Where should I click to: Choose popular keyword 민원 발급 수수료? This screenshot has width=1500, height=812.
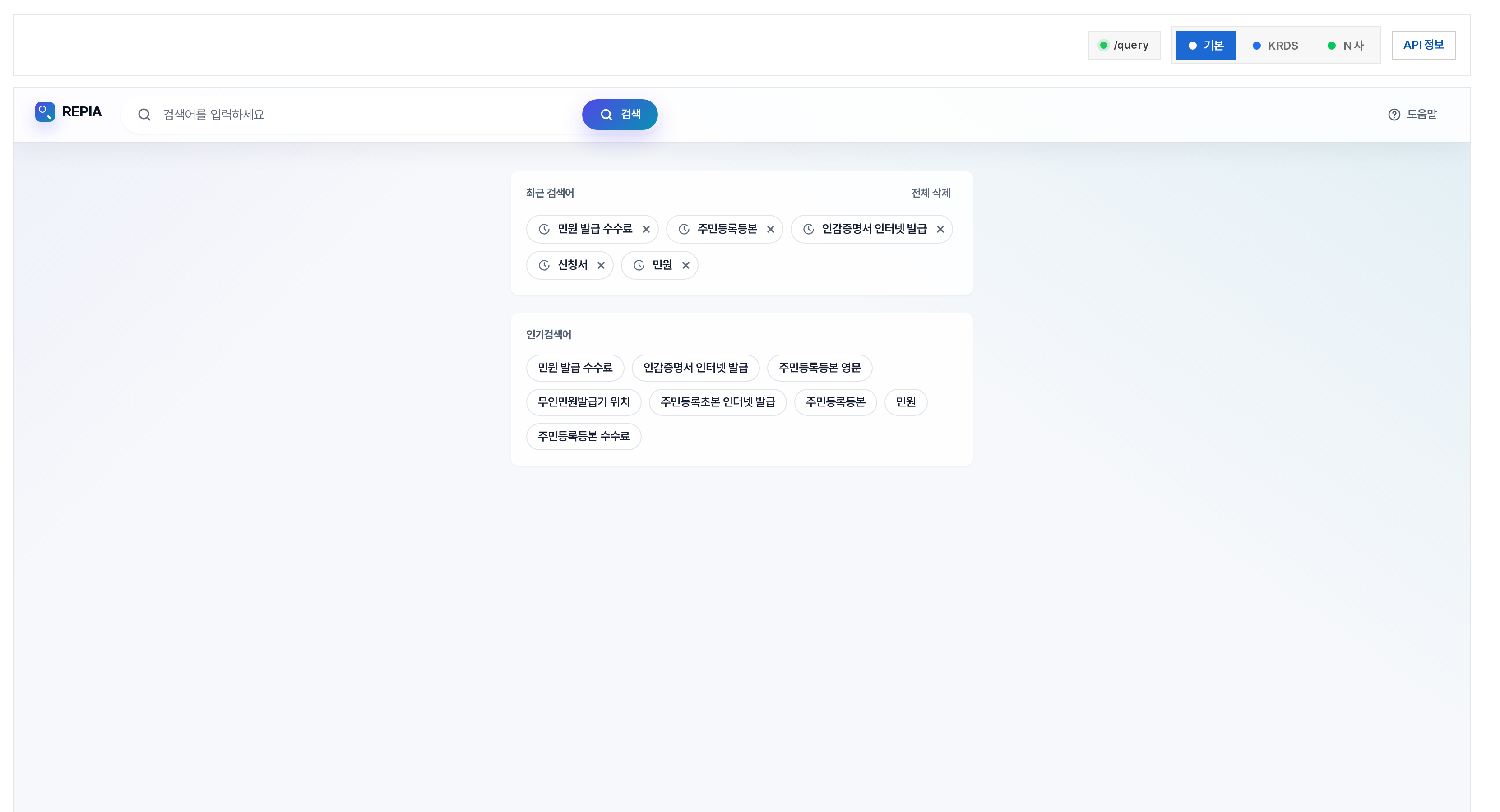(575, 368)
